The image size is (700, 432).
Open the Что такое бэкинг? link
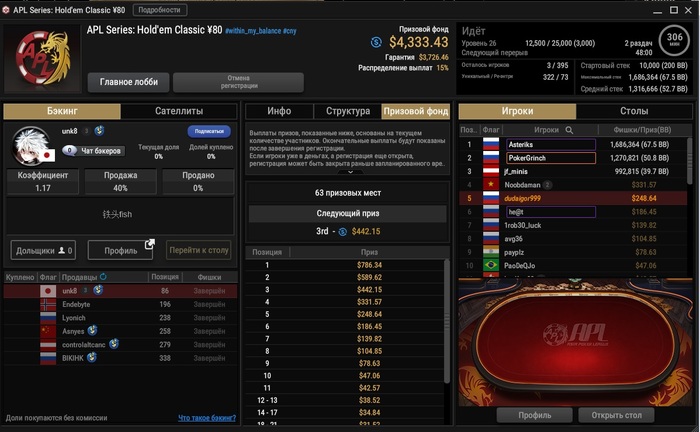click(207, 418)
